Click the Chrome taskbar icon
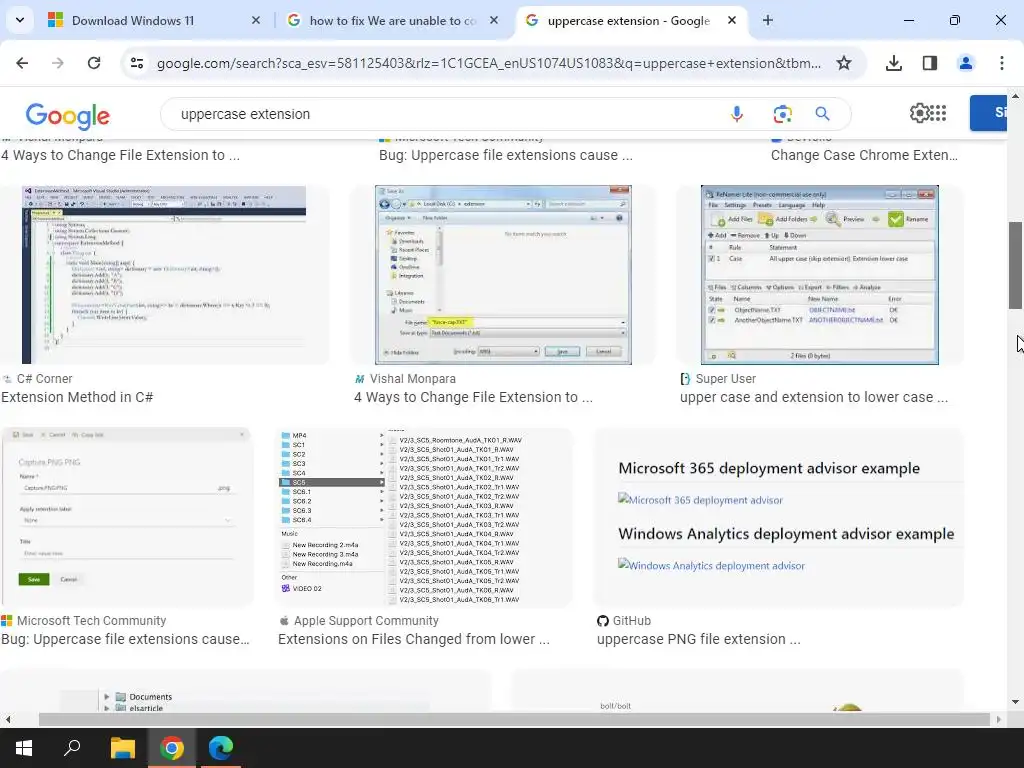Viewport: 1024px width, 768px height. 172,748
